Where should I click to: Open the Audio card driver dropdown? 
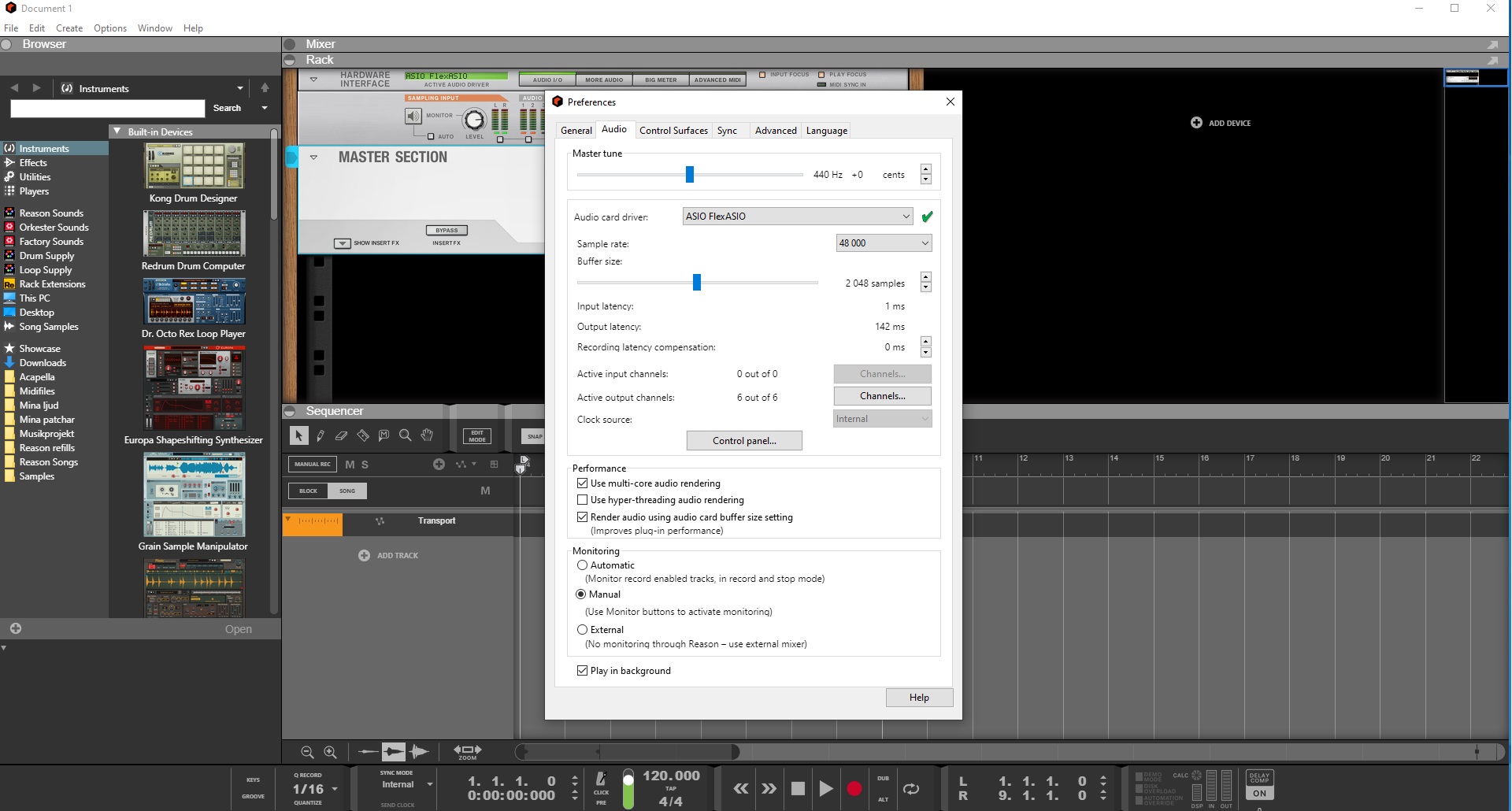(x=797, y=216)
